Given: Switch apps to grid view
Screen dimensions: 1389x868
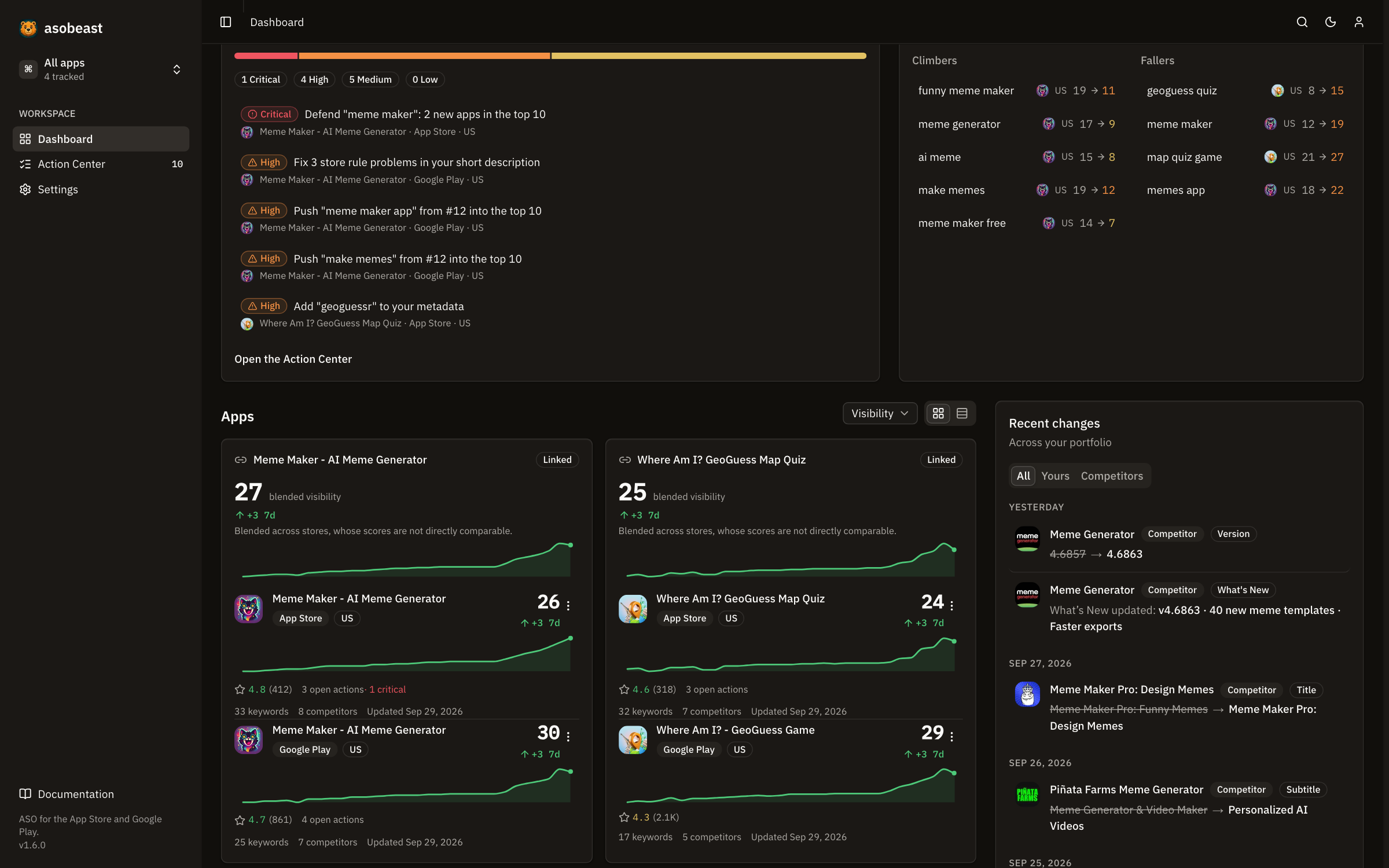Looking at the screenshot, I should (938, 413).
